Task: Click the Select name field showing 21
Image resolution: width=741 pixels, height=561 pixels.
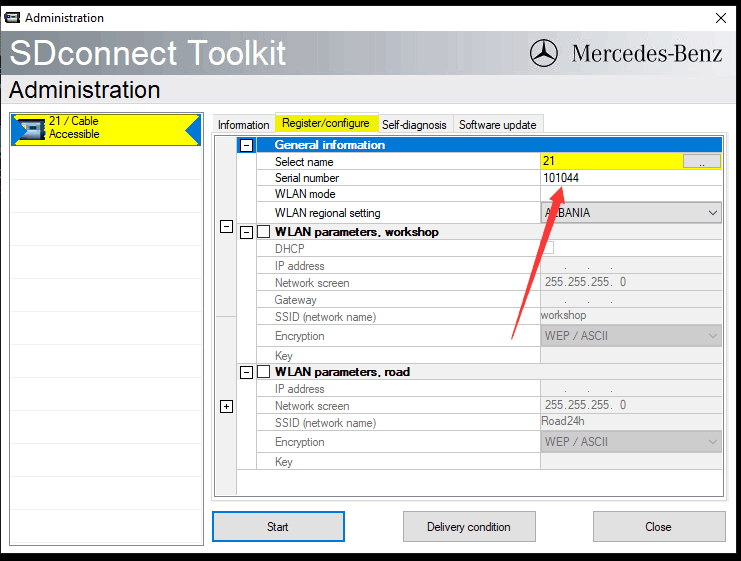Action: pos(610,161)
